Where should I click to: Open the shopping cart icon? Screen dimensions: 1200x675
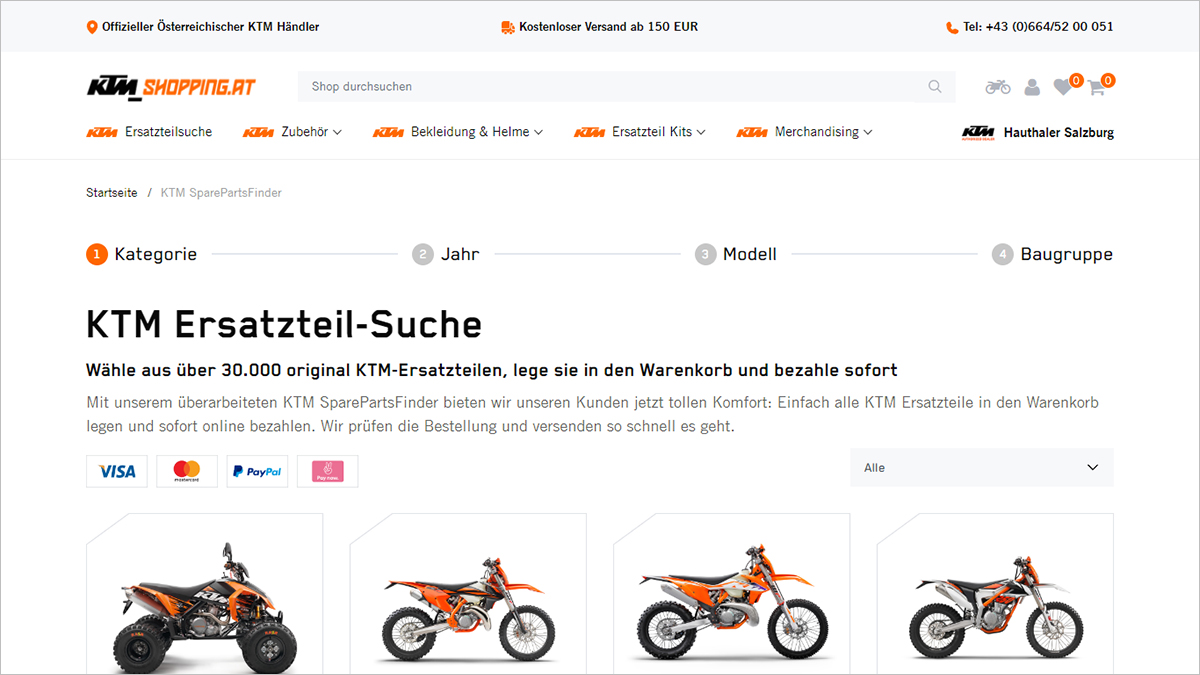click(x=1096, y=87)
